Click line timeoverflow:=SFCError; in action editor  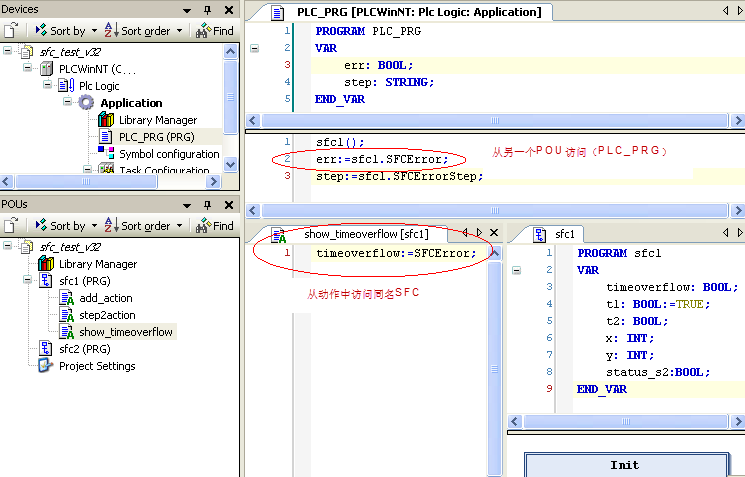tap(396, 253)
